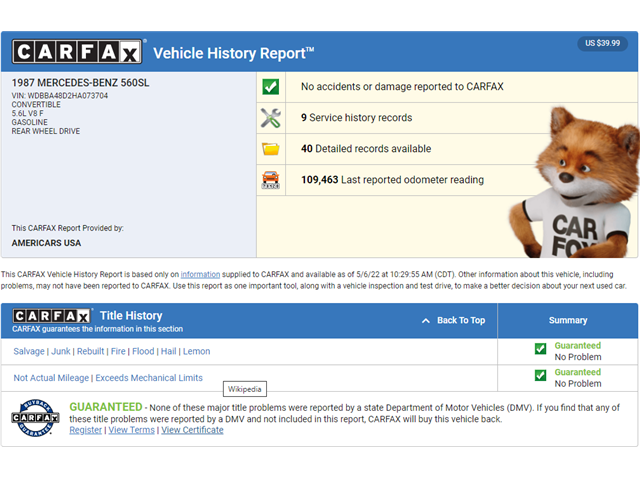The image size is (640, 480).
Task: Click the Register guarantee link
Action: [x=86, y=430]
